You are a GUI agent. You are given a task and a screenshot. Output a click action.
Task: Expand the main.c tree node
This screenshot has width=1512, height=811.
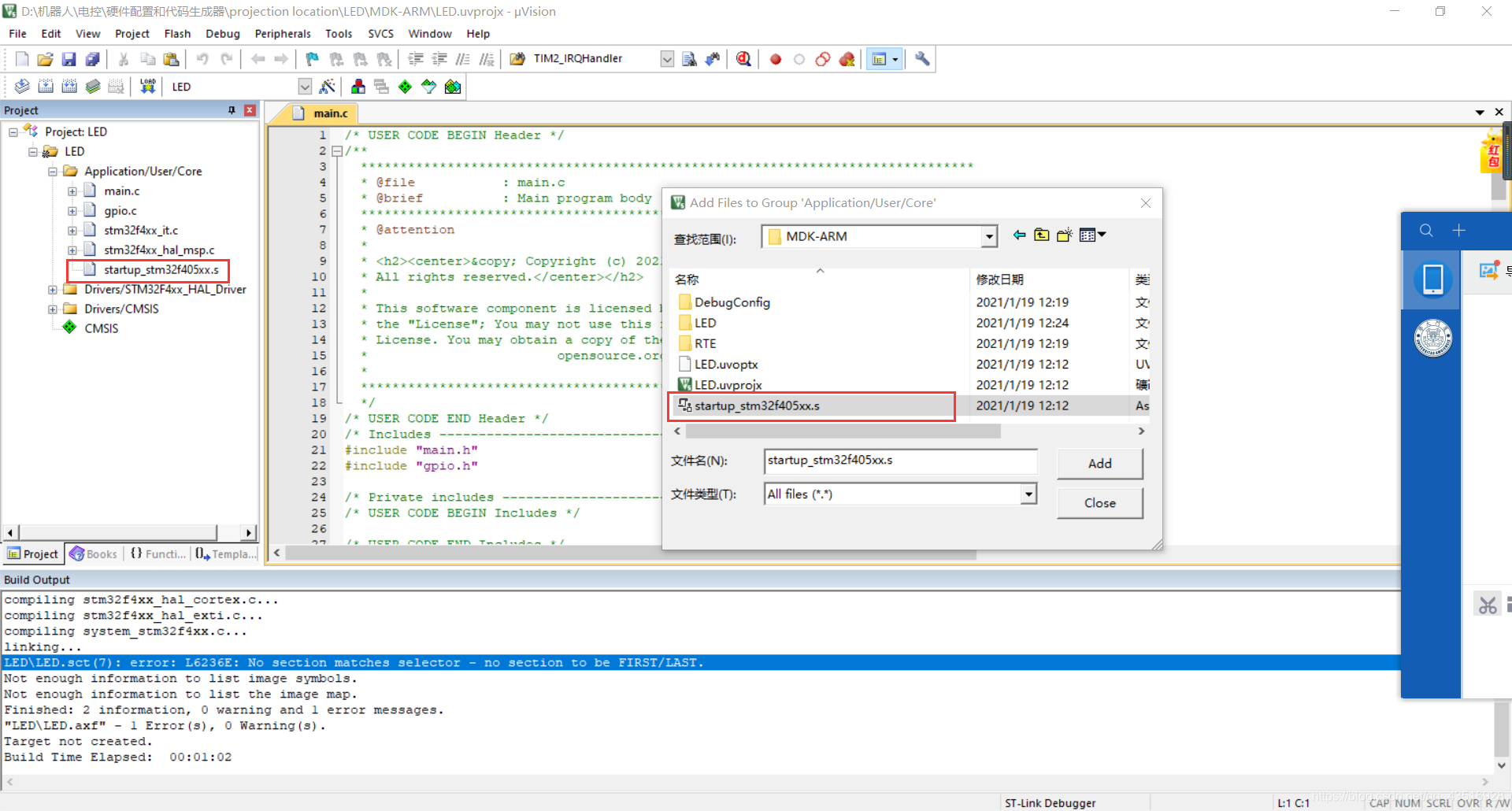click(72, 191)
